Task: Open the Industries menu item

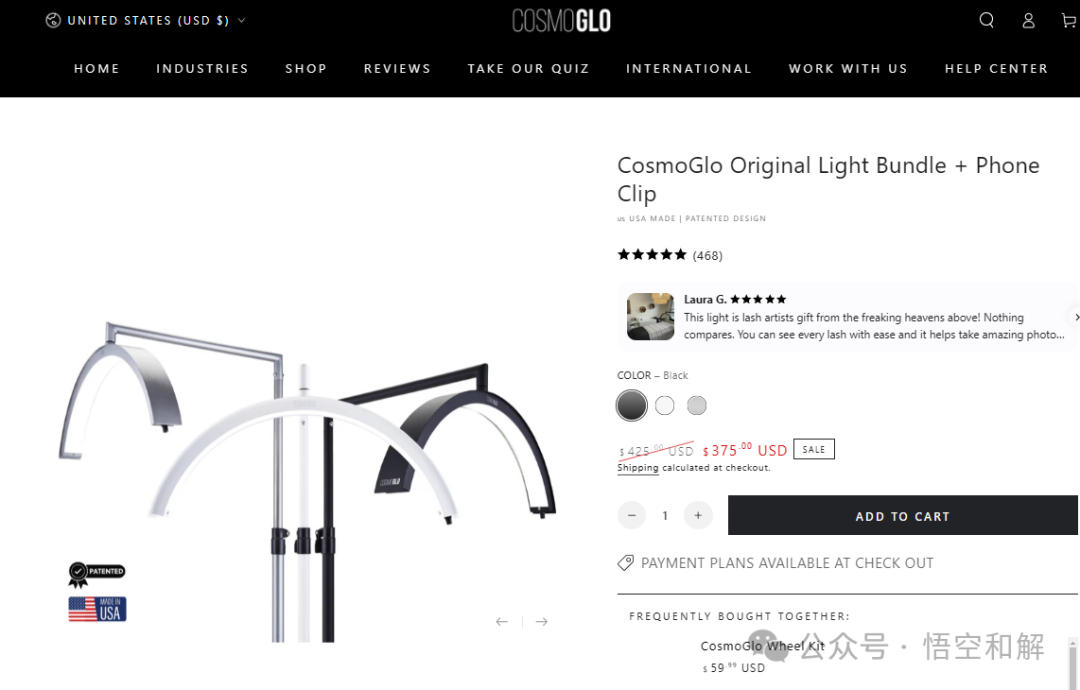Action: point(202,69)
